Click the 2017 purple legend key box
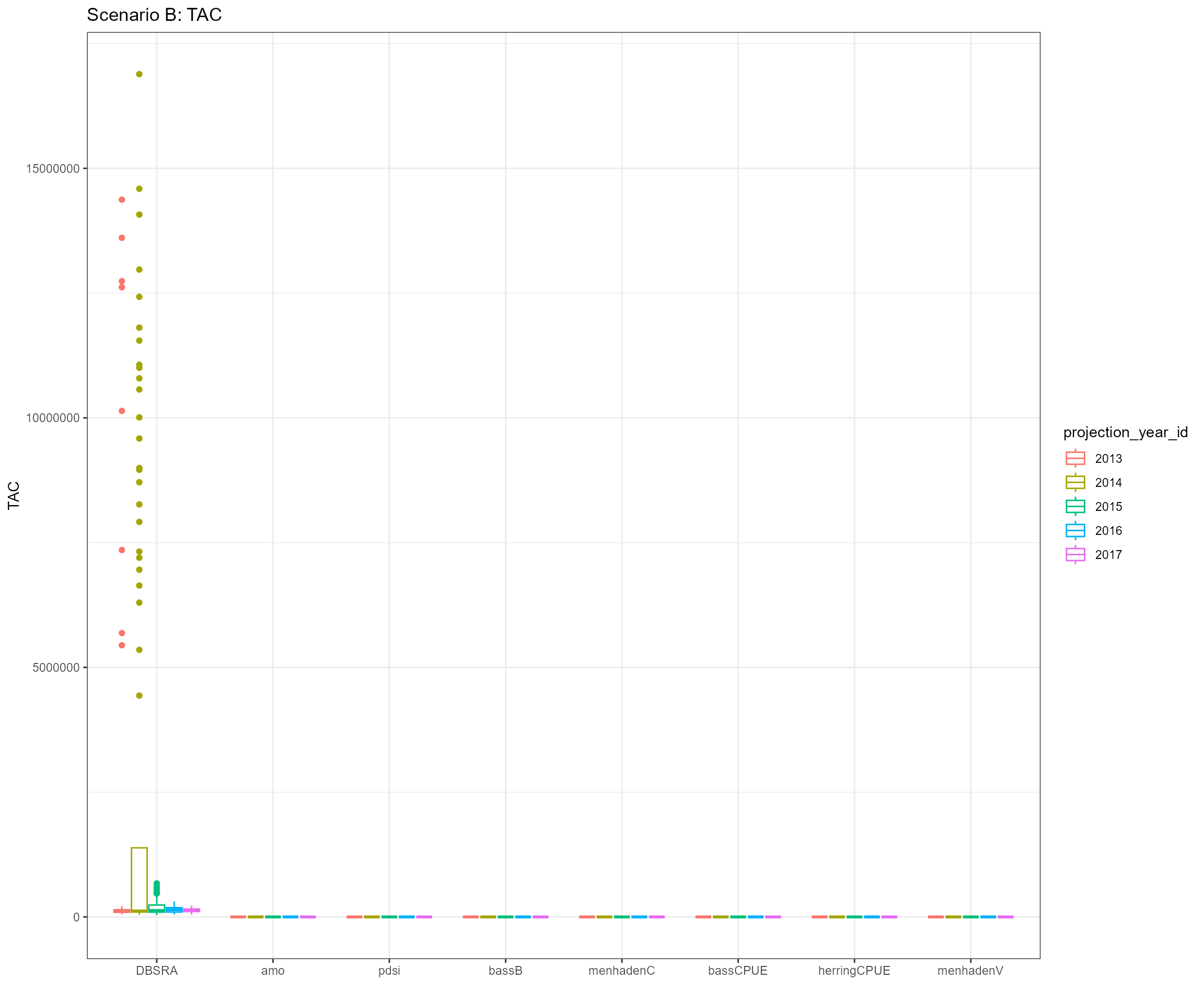 1075,555
